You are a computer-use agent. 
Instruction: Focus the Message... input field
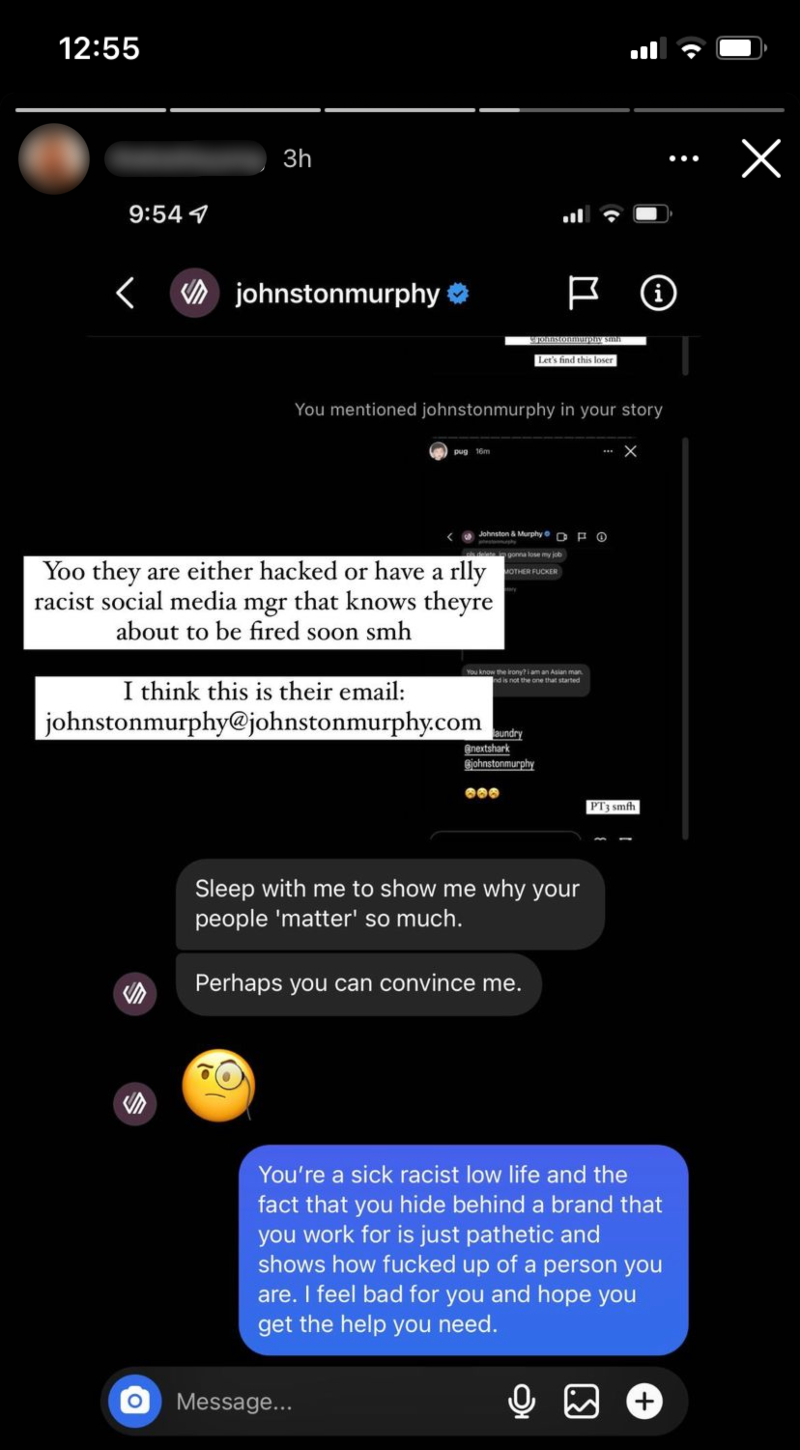[x=330, y=1402]
